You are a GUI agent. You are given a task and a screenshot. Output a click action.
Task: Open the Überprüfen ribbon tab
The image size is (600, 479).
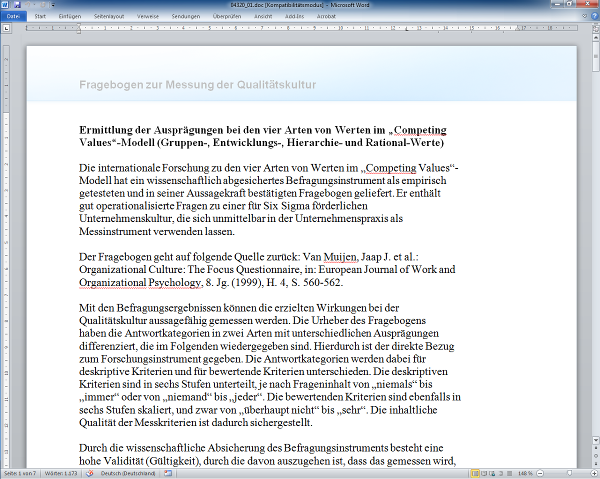click(x=227, y=17)
